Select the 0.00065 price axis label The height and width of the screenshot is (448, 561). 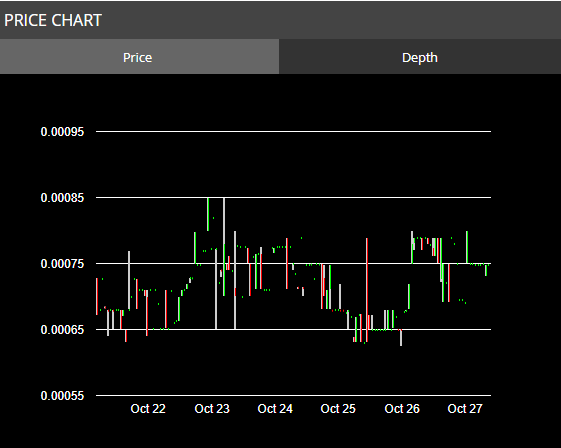pyautogui.click(x=62, y=330)
